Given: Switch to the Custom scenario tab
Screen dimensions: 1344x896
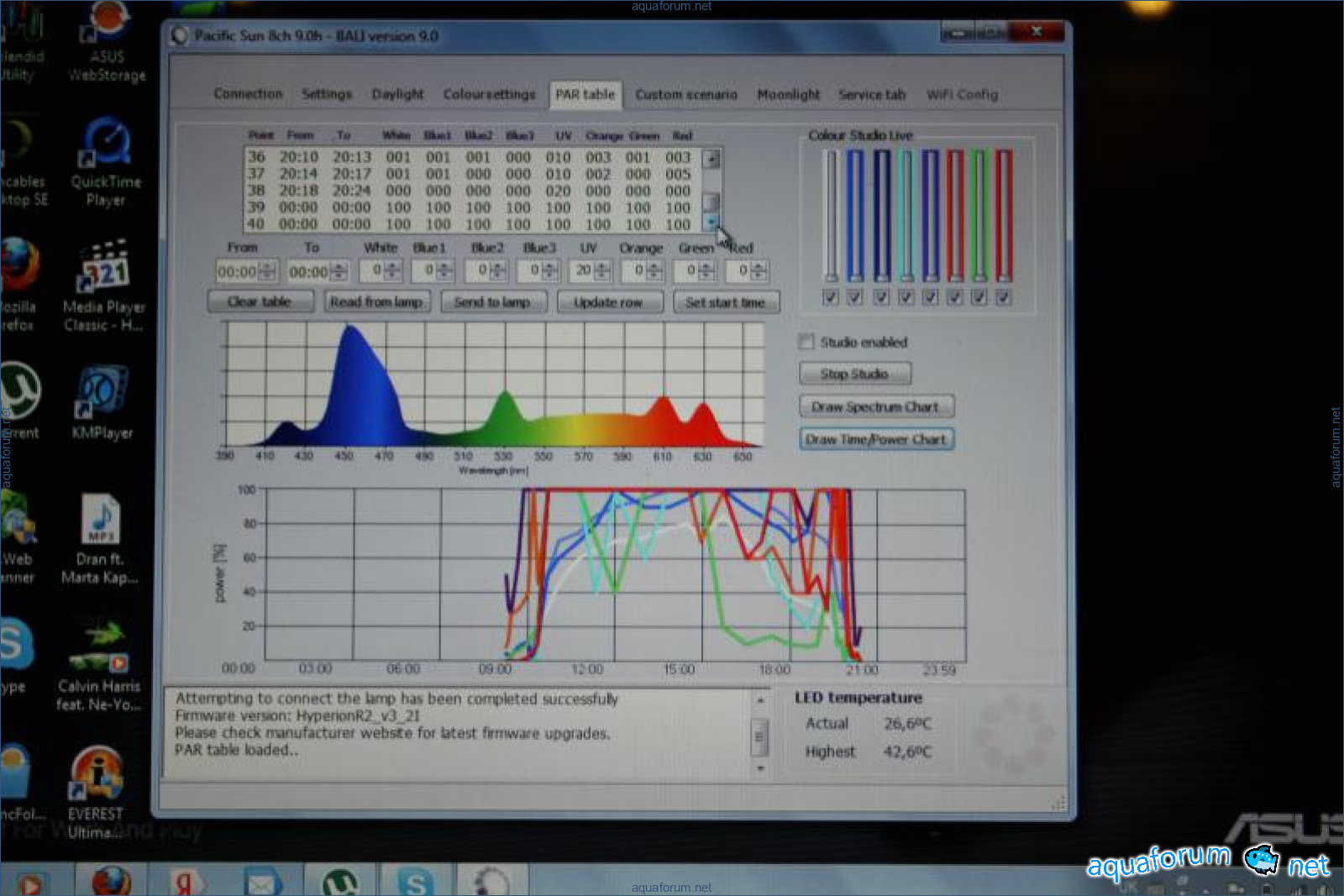Looking at the screenshot, I should (685, 95).
